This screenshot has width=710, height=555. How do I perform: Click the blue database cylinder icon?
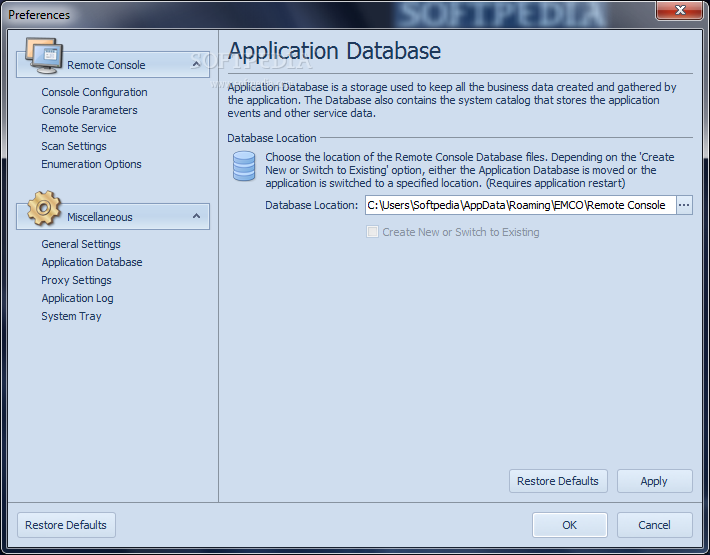(x=244, y=167)
